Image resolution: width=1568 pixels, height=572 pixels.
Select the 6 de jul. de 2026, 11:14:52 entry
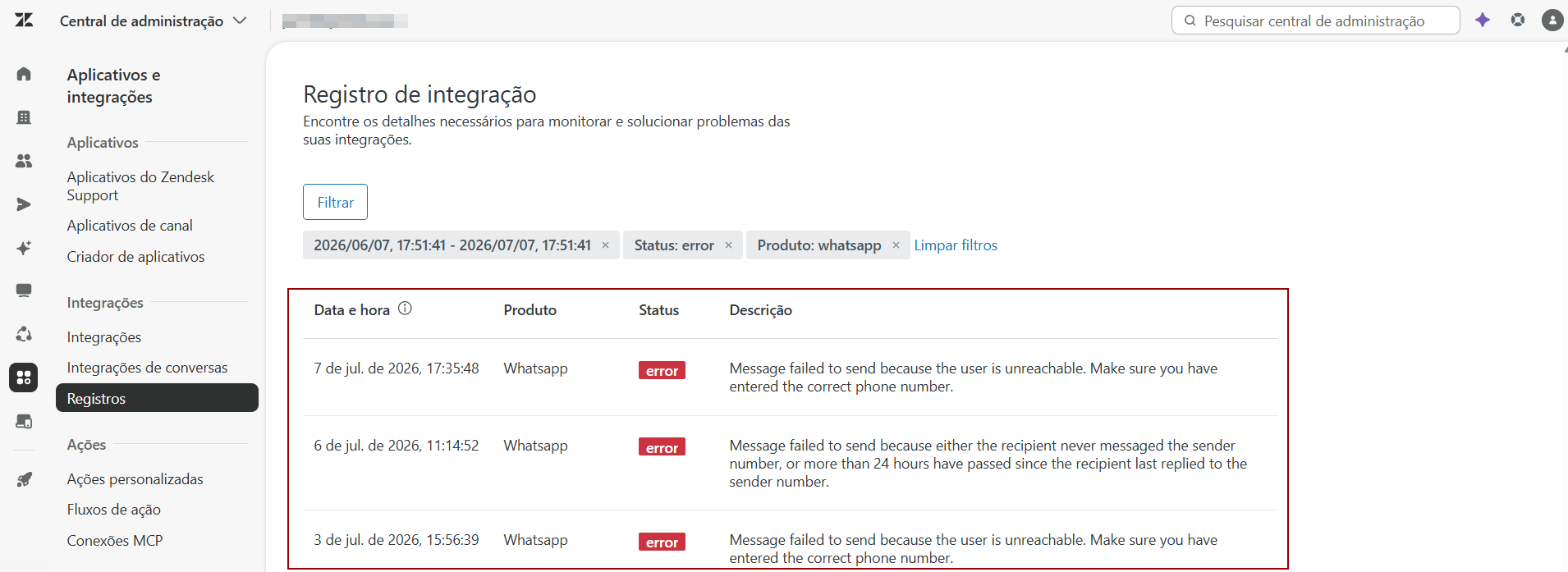396,446
